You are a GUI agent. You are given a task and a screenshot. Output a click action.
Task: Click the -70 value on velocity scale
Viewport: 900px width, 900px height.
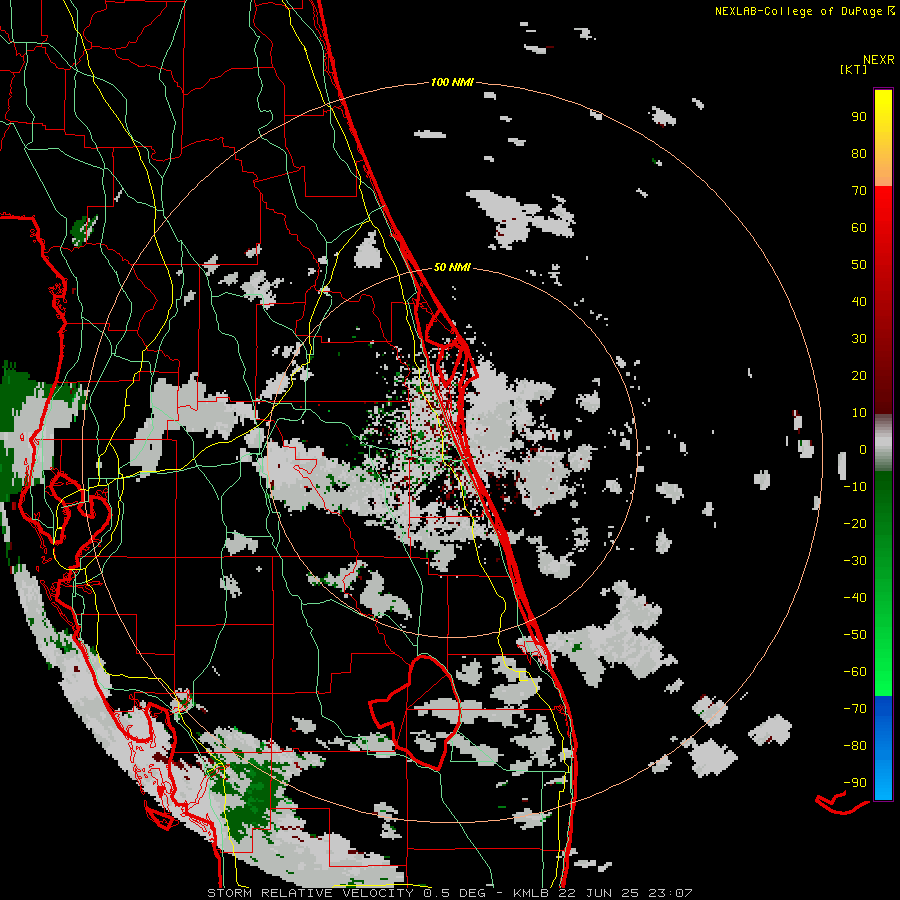pyautogui.click(x=855, y=709)
